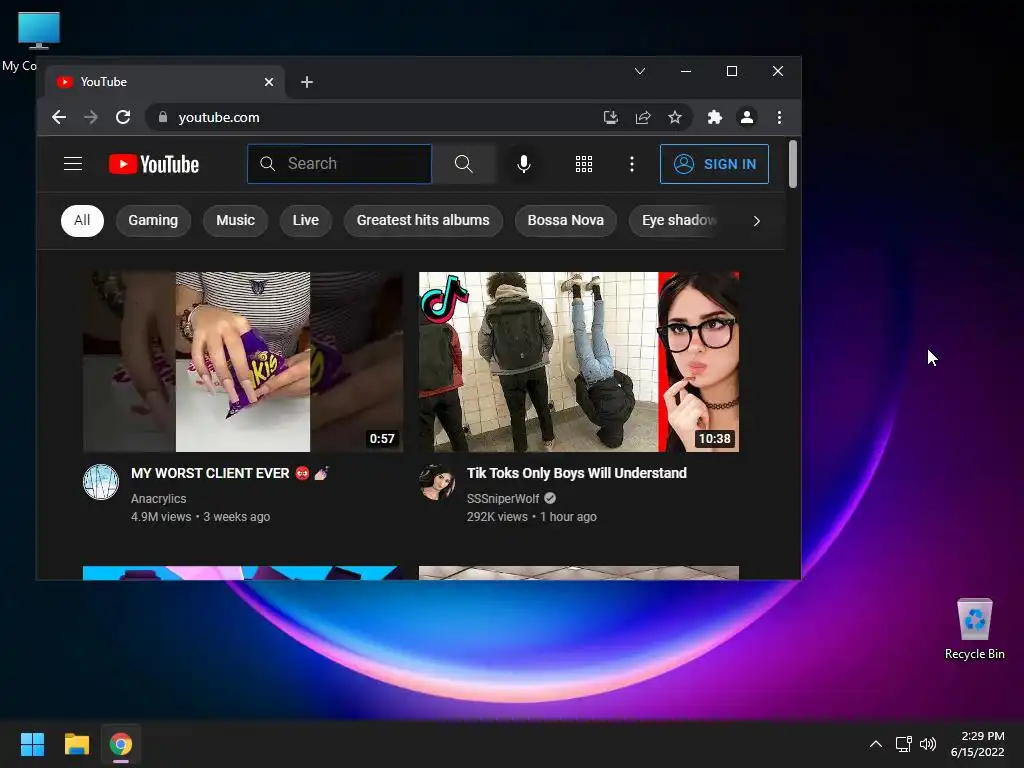Focus the YouTube Search field

click(x=340, y=164)
